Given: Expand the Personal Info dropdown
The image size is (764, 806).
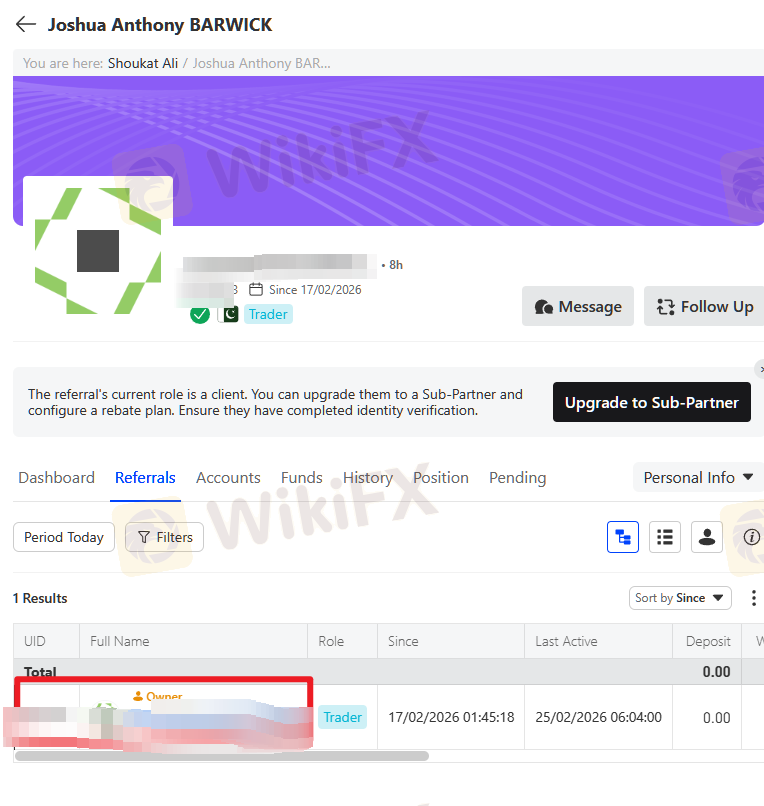Looking at the screenshot, I should tap(698, 478).
